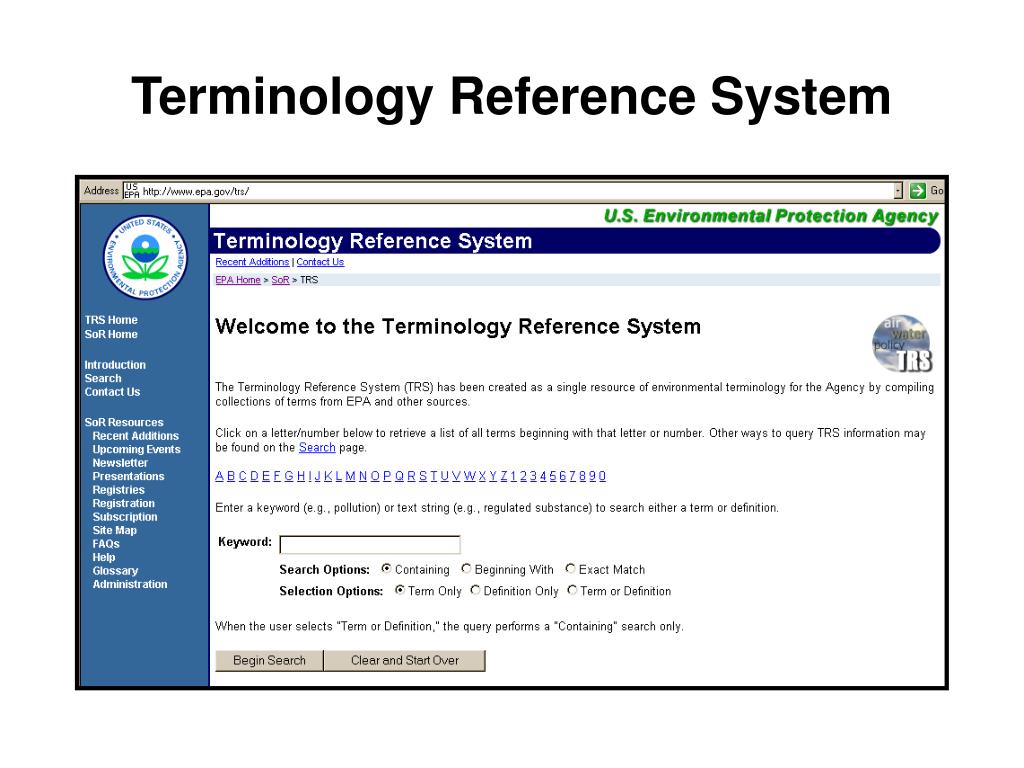Open Help in sidebar
This screenshot has width=1024, height=768.
coord(103,558)
